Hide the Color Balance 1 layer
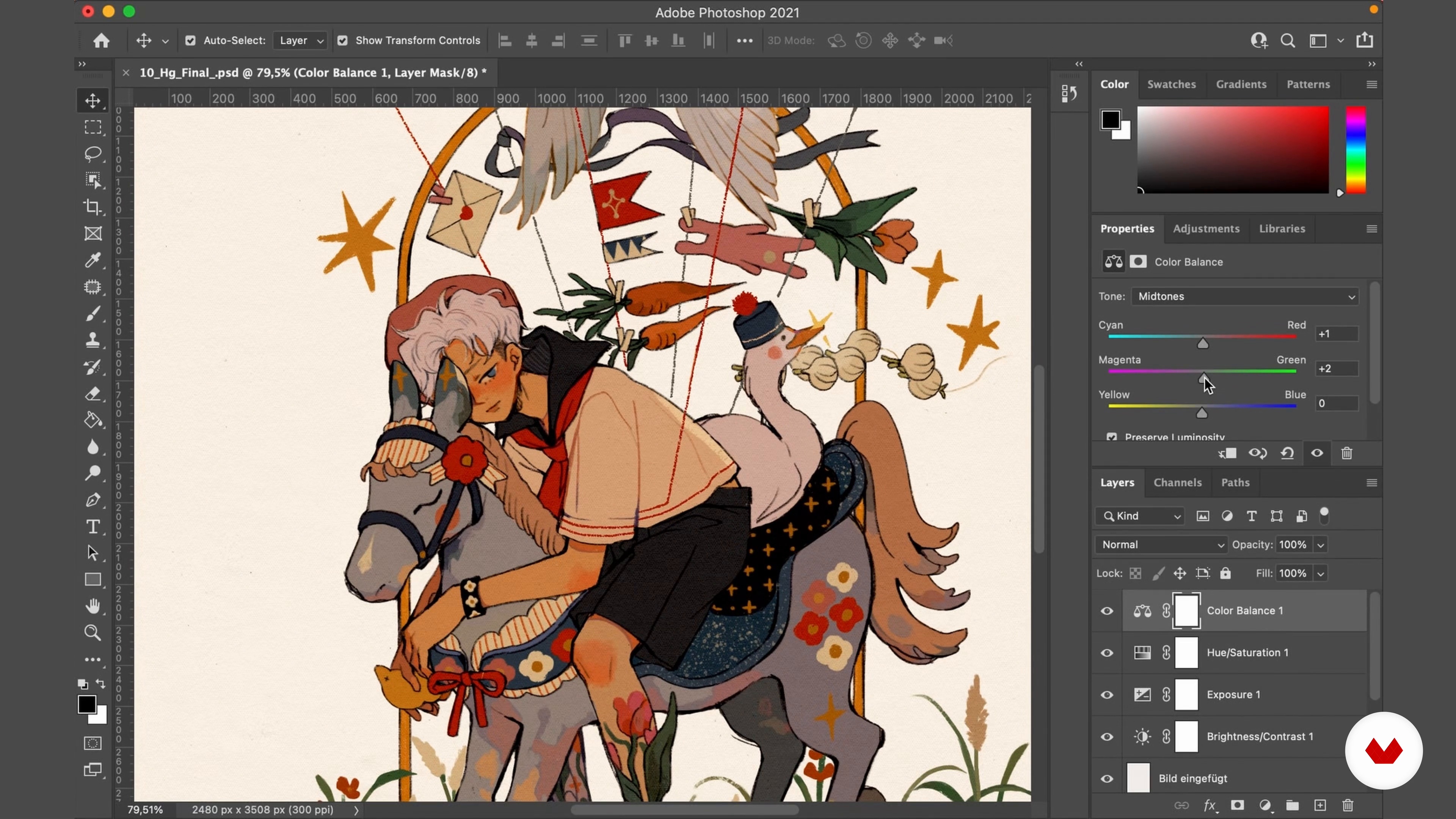The image size is (1456, 819). click(1107, 611)
